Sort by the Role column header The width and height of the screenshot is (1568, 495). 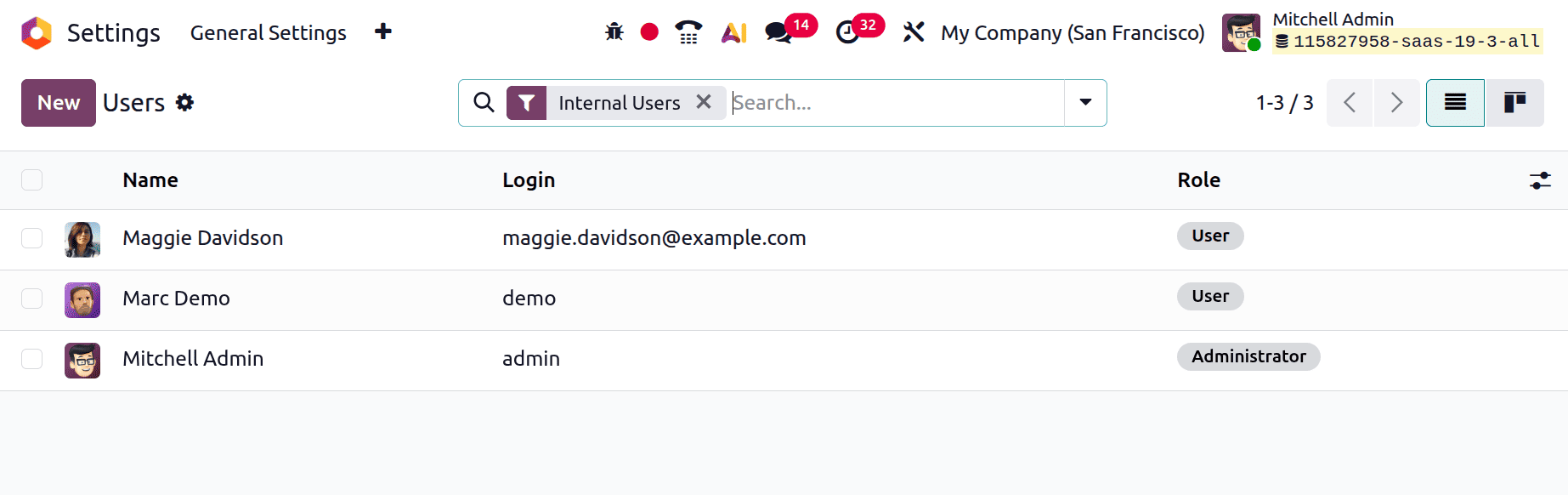point(1198,180)
